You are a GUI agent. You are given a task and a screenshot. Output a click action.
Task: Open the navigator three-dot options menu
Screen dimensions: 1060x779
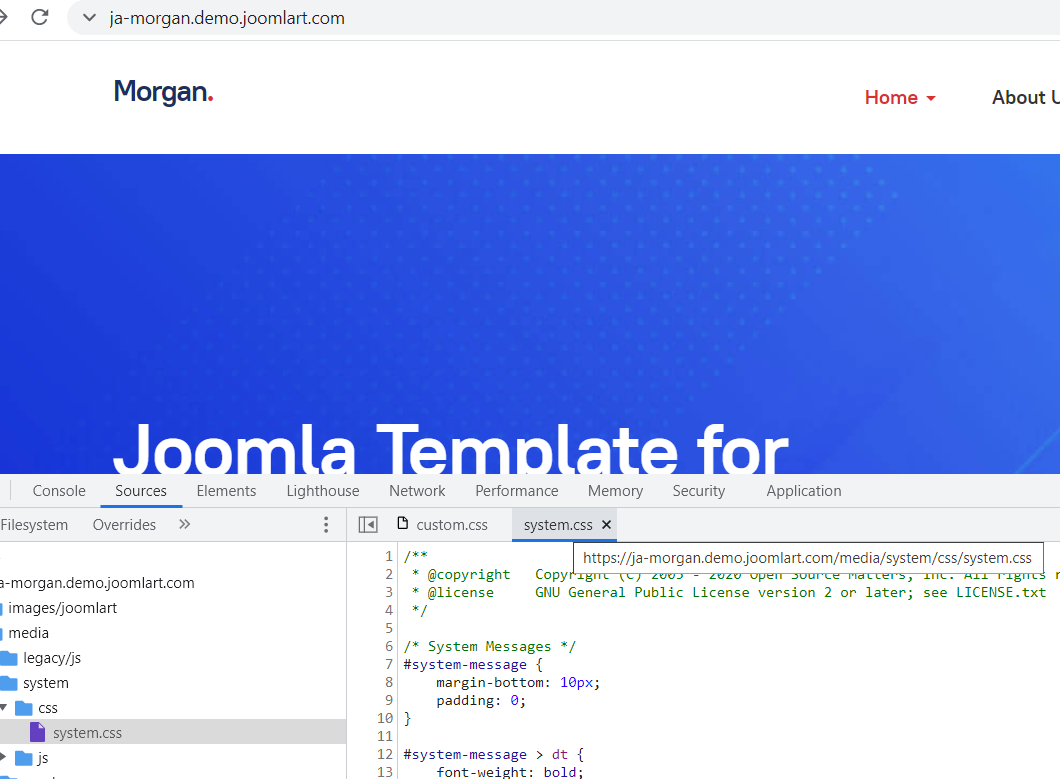[325, 525]
